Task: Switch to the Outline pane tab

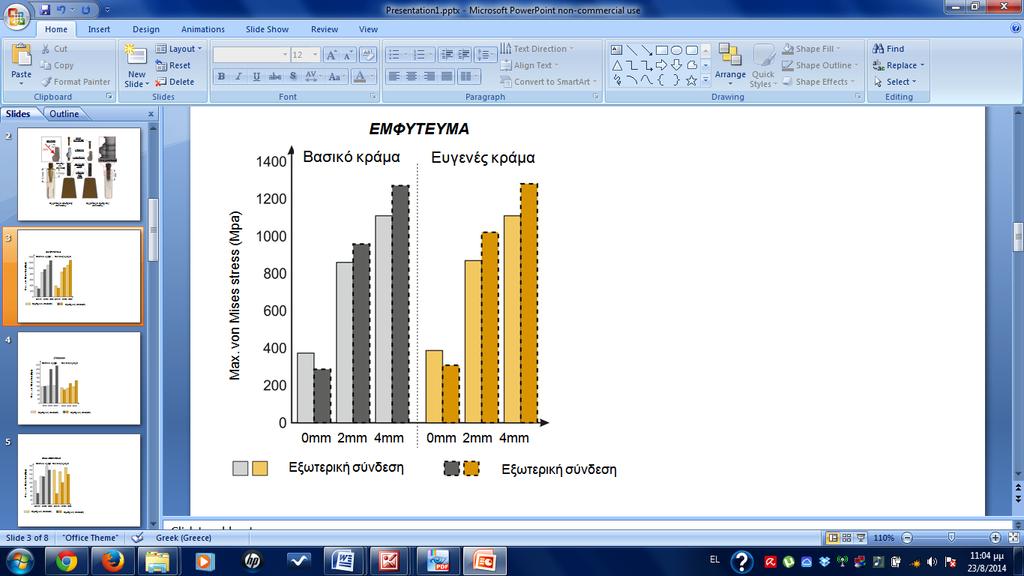Action: pyautogui.click(x=64, y=114)
